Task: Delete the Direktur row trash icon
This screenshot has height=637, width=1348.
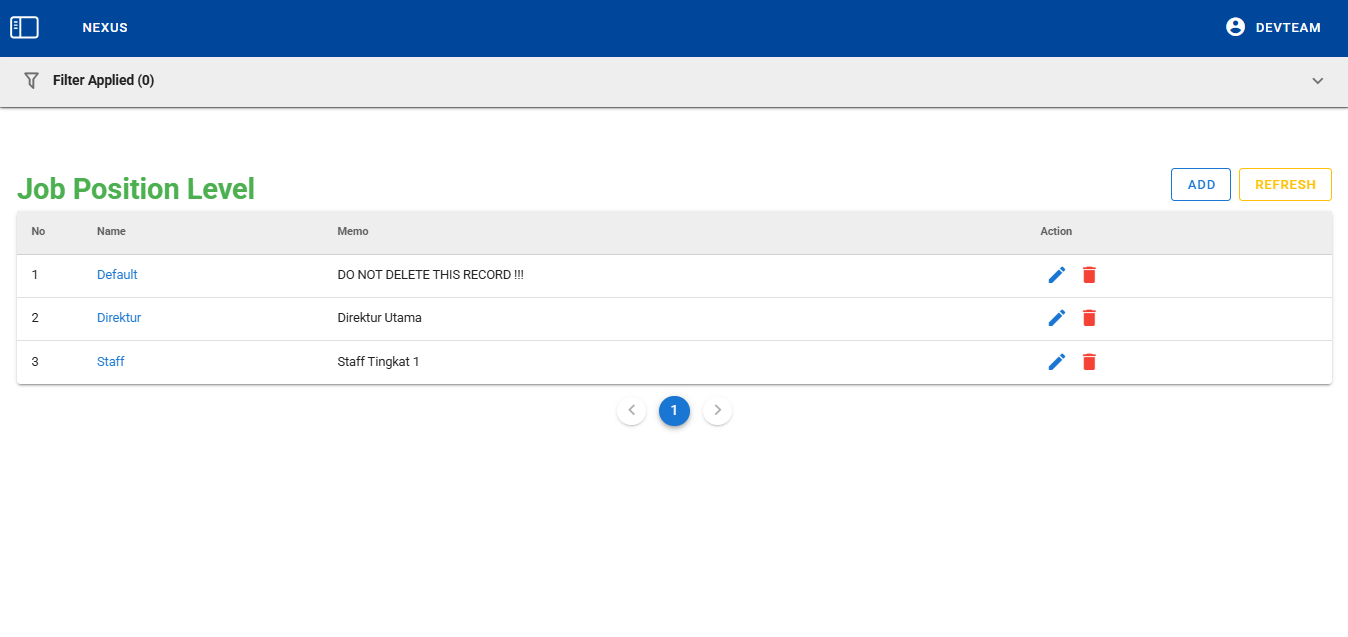Action: (1089, 318)
